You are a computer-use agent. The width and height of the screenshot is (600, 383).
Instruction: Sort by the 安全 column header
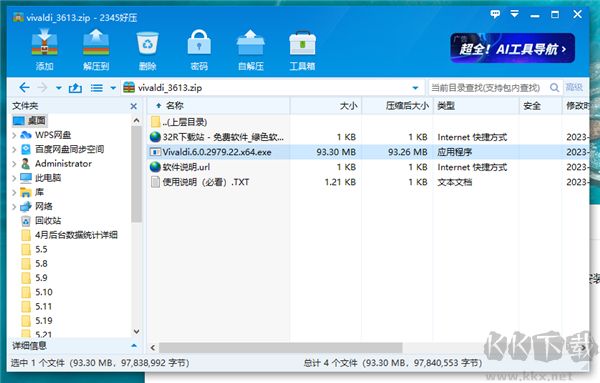pyautogui.click(x=540, y=106)
